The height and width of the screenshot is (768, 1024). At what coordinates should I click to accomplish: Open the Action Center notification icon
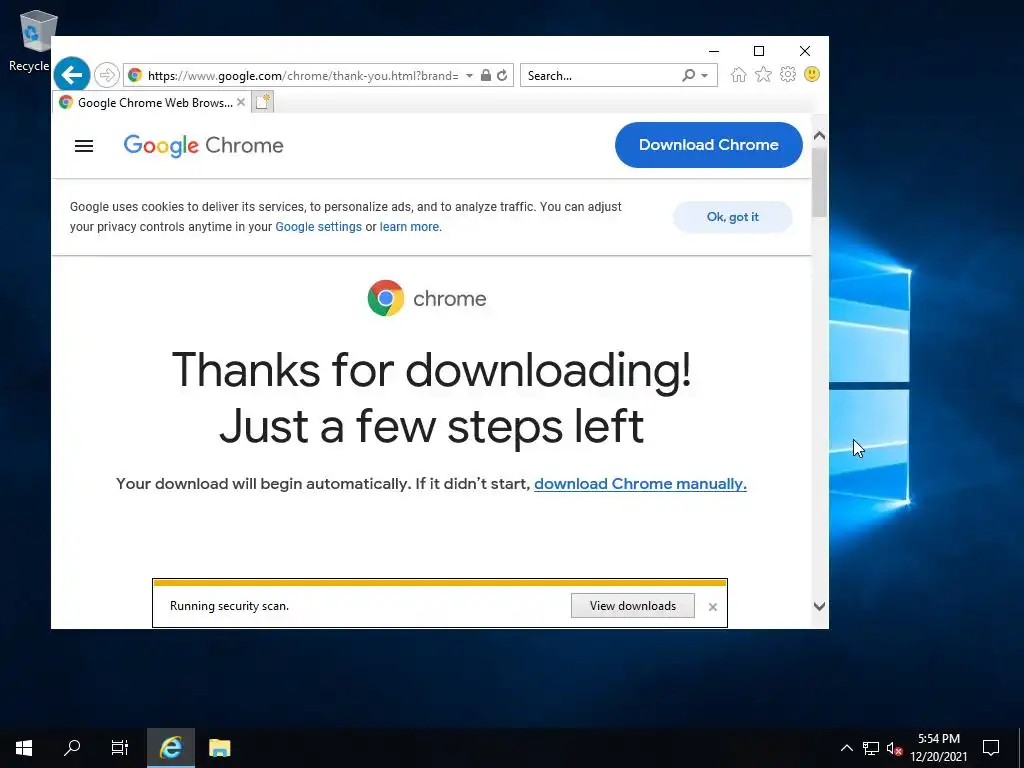[x=991, y=748]
